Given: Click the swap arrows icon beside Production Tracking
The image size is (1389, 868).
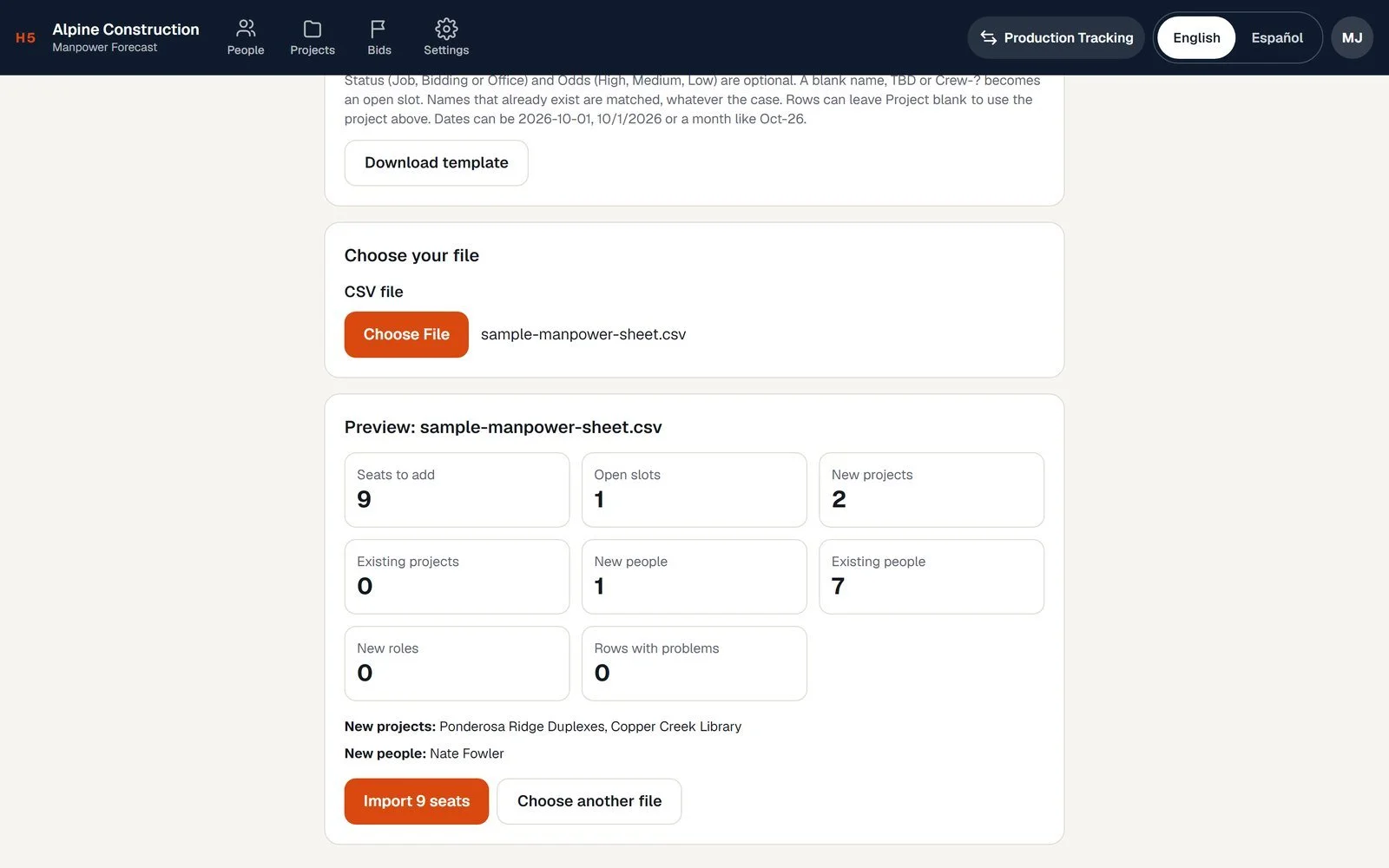Looking at the screenshot, I should click(989, 37).
